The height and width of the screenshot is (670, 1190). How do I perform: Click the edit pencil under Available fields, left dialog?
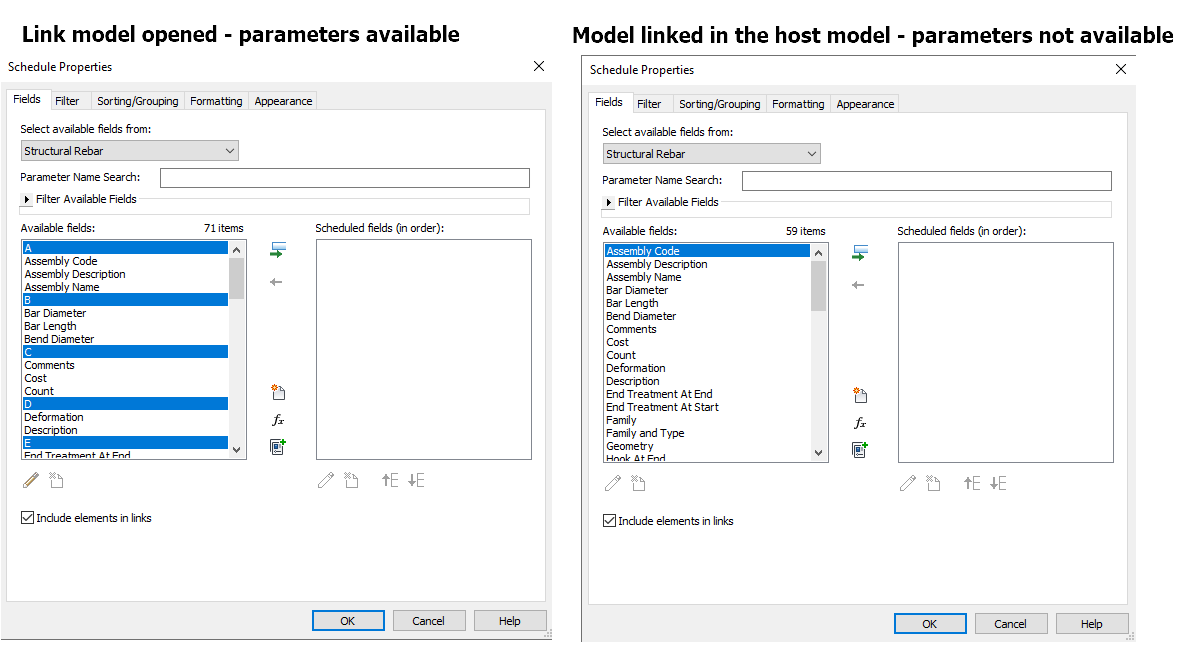30,481
